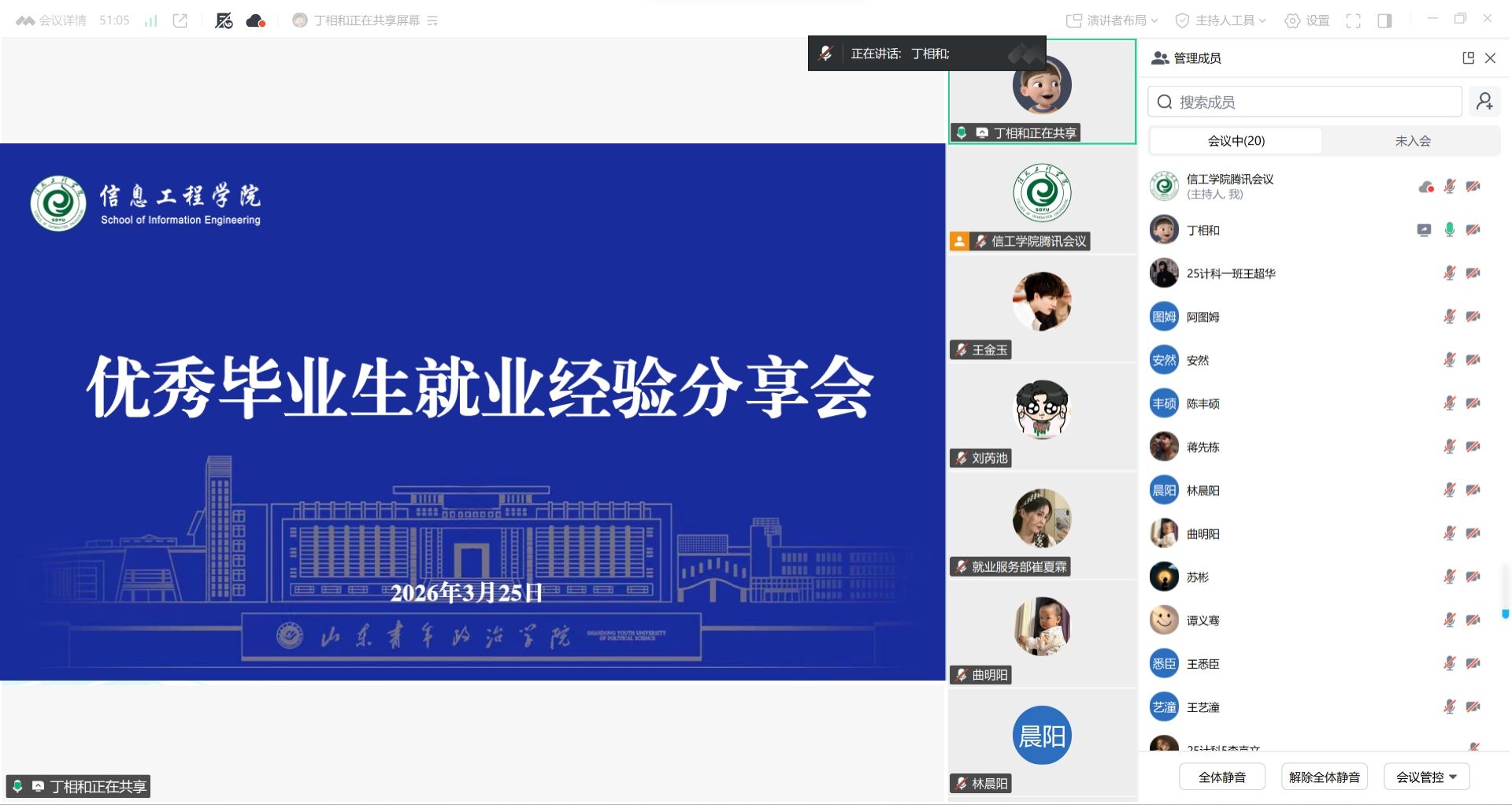Open the 会议管控 dropdown
This screenshot has width=1512, height=805.
point(1426,777)
